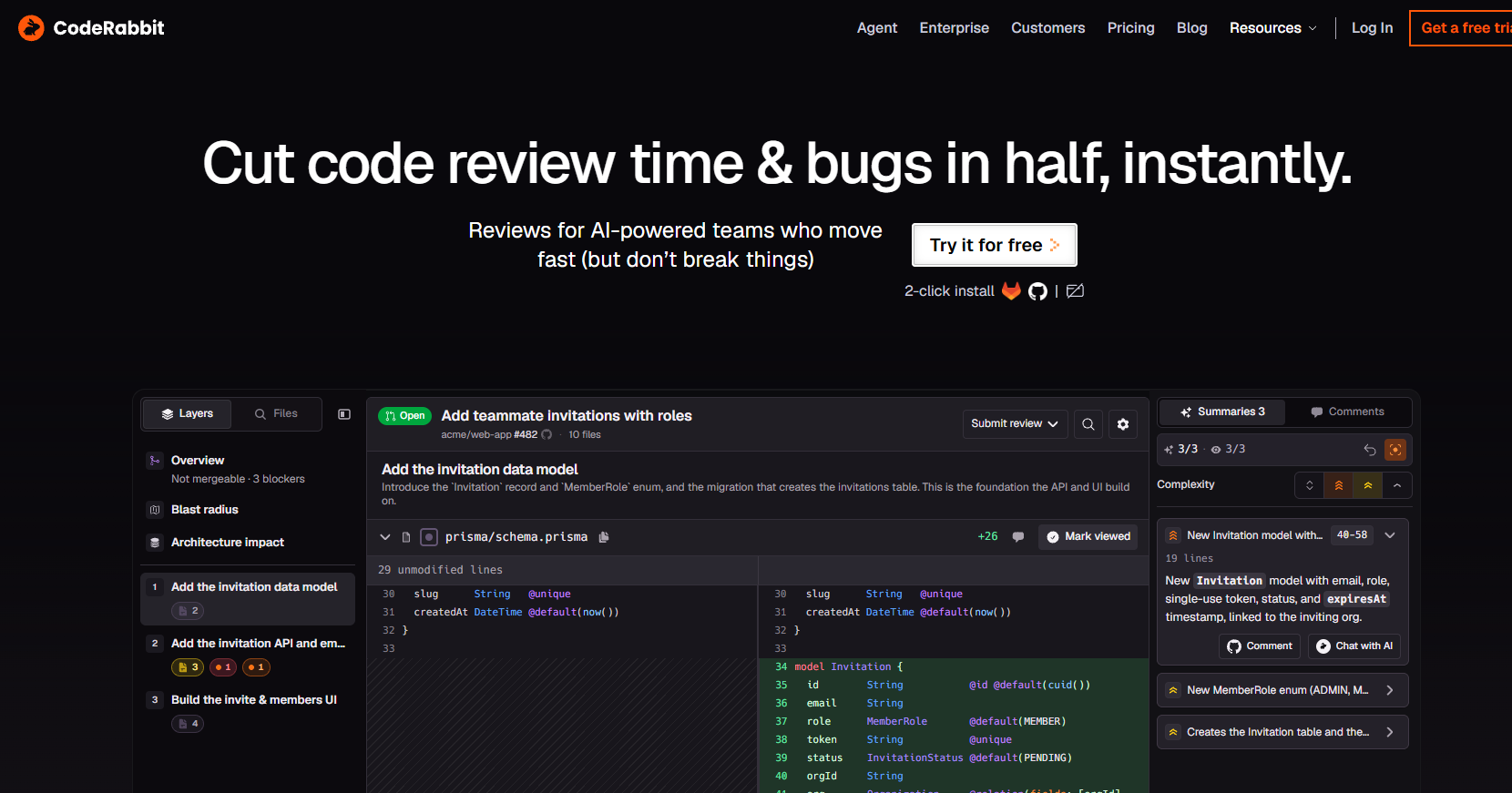The width and height of the screenshot is (1512, 793).
Task: Click the orange chevrons on Invitation model card
Action: click(1173, 535)
